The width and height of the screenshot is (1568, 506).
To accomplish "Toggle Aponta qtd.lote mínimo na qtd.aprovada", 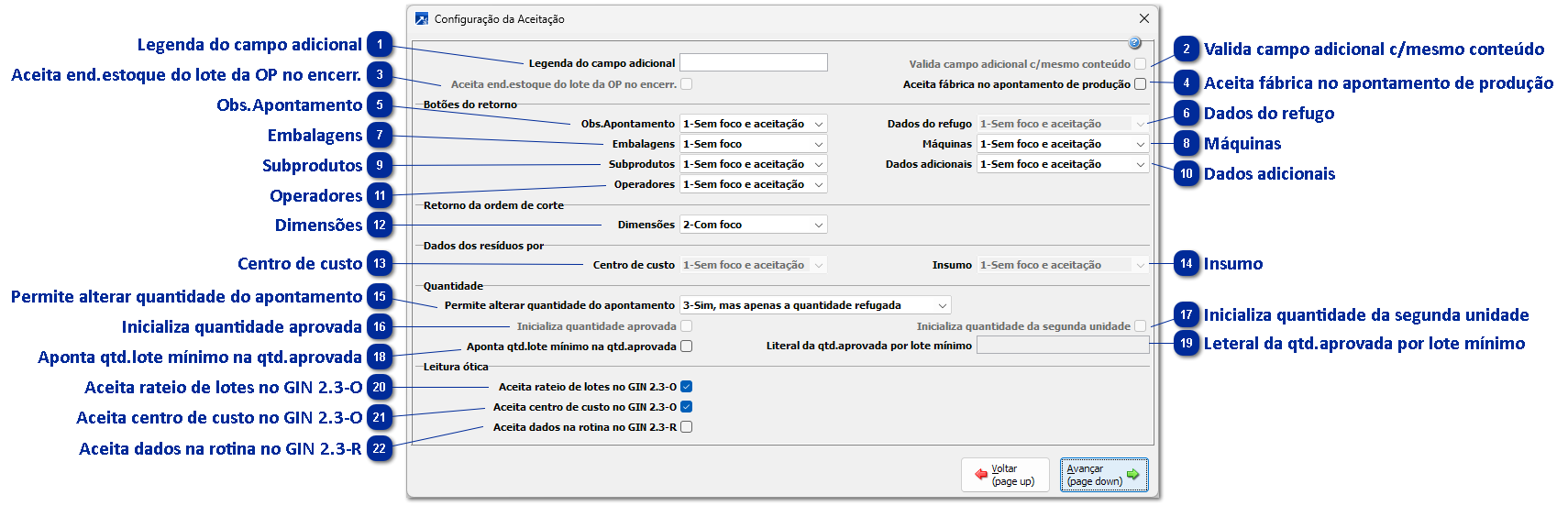I will coord(686,346).
